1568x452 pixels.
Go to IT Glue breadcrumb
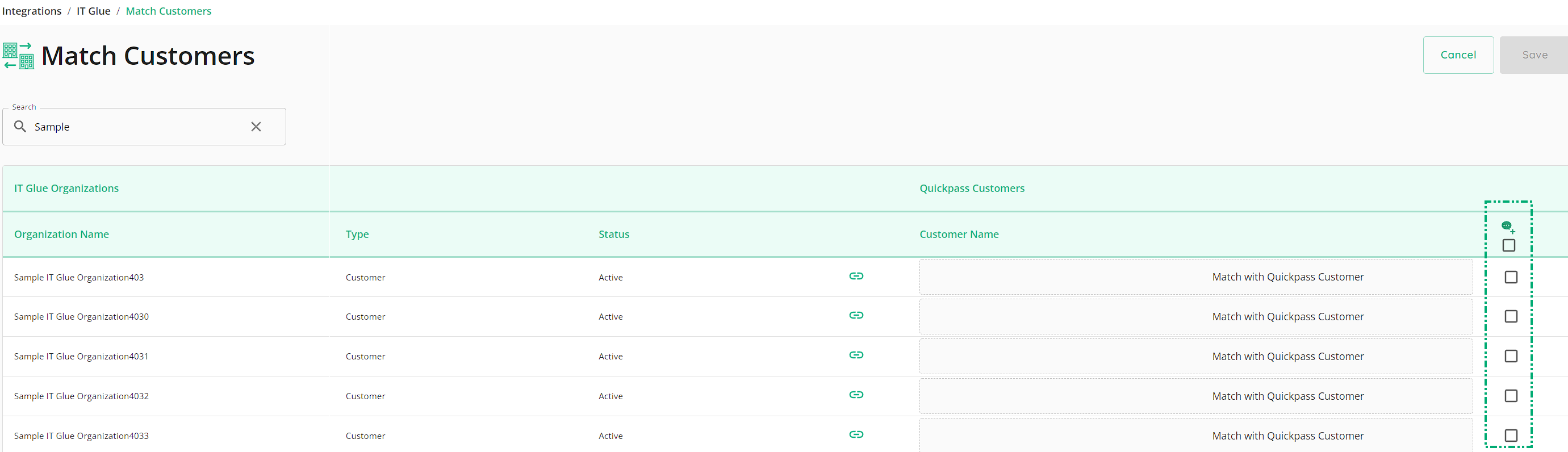(x=94, y=11)
